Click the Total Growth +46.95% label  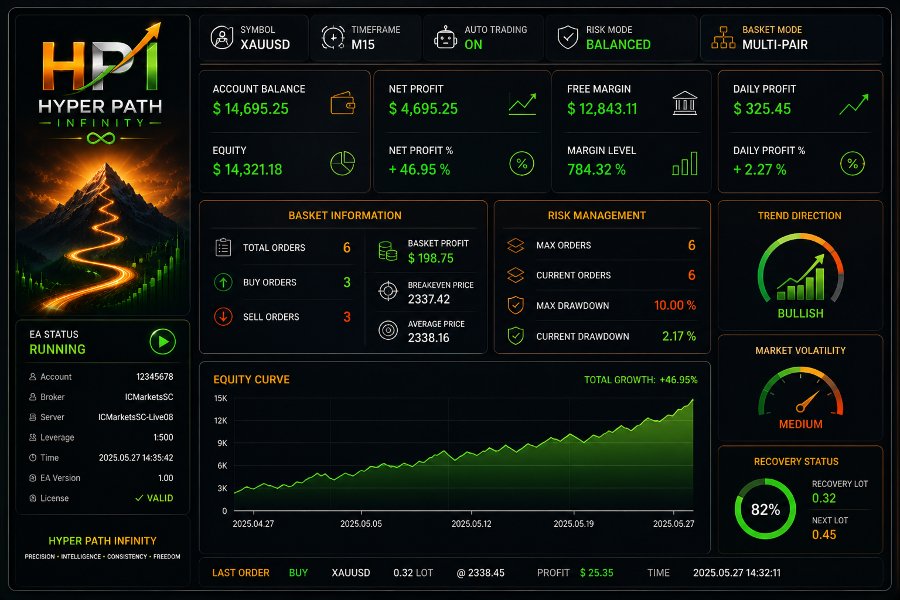tap(641, 380)
